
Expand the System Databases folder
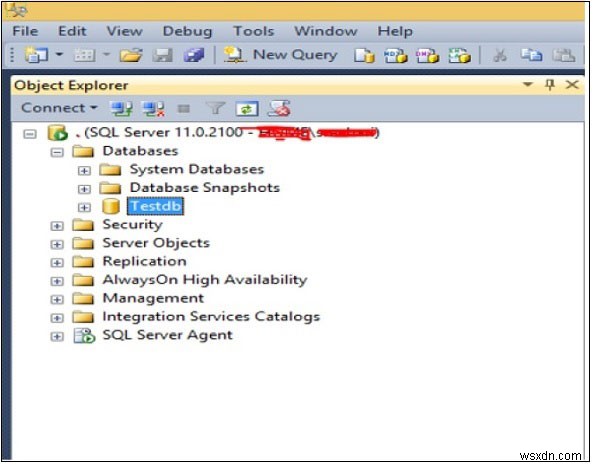click(84, 171)
